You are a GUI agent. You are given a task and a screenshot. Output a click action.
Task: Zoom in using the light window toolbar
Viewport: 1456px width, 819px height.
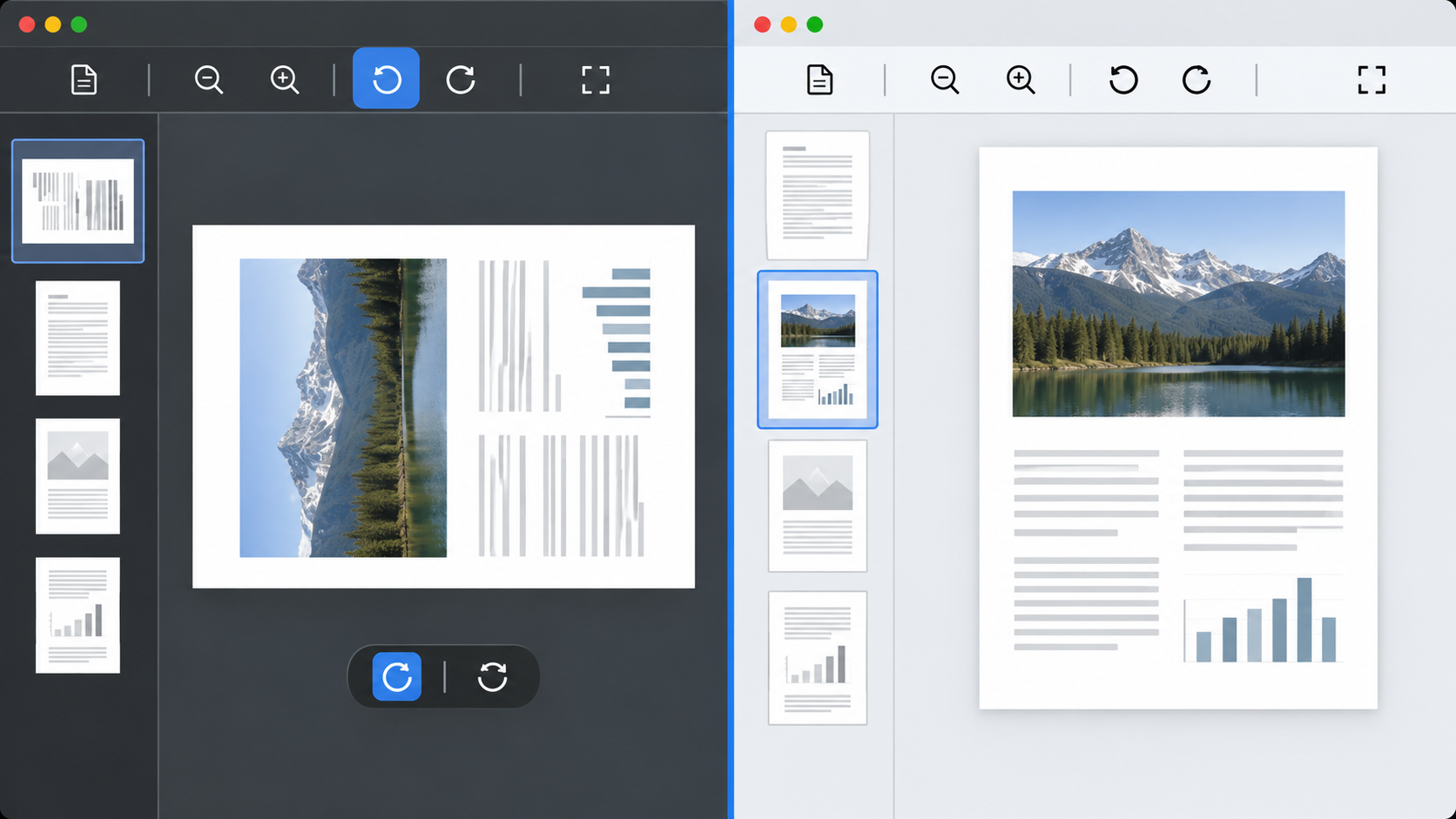pos(1021,80)
